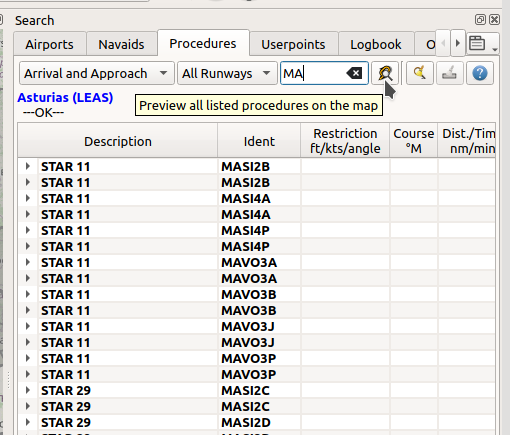
Task: Show more tabs with the right arrow
Action: pyautogui.click(x=458, y=43)
